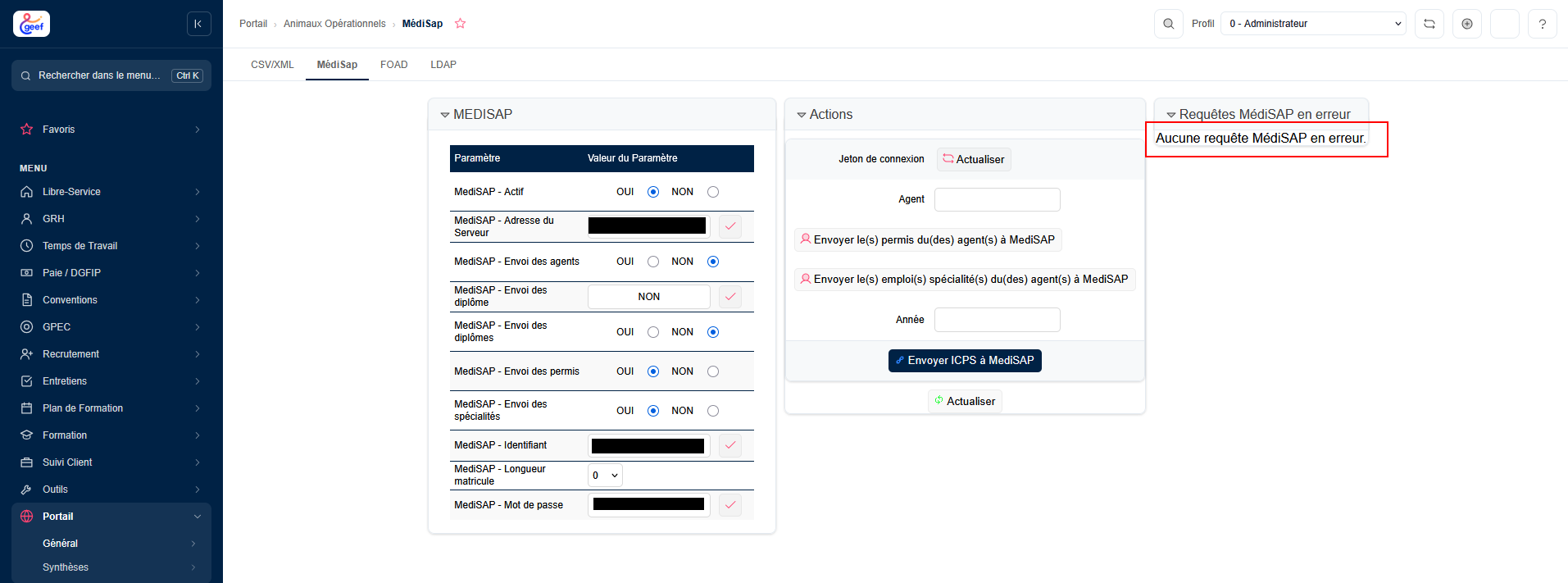The width and height of the screenshot is (1568, 583).
Task: Set Envoi des spécialités to NON
Action: pyautogui.click(x=713, y=411)
